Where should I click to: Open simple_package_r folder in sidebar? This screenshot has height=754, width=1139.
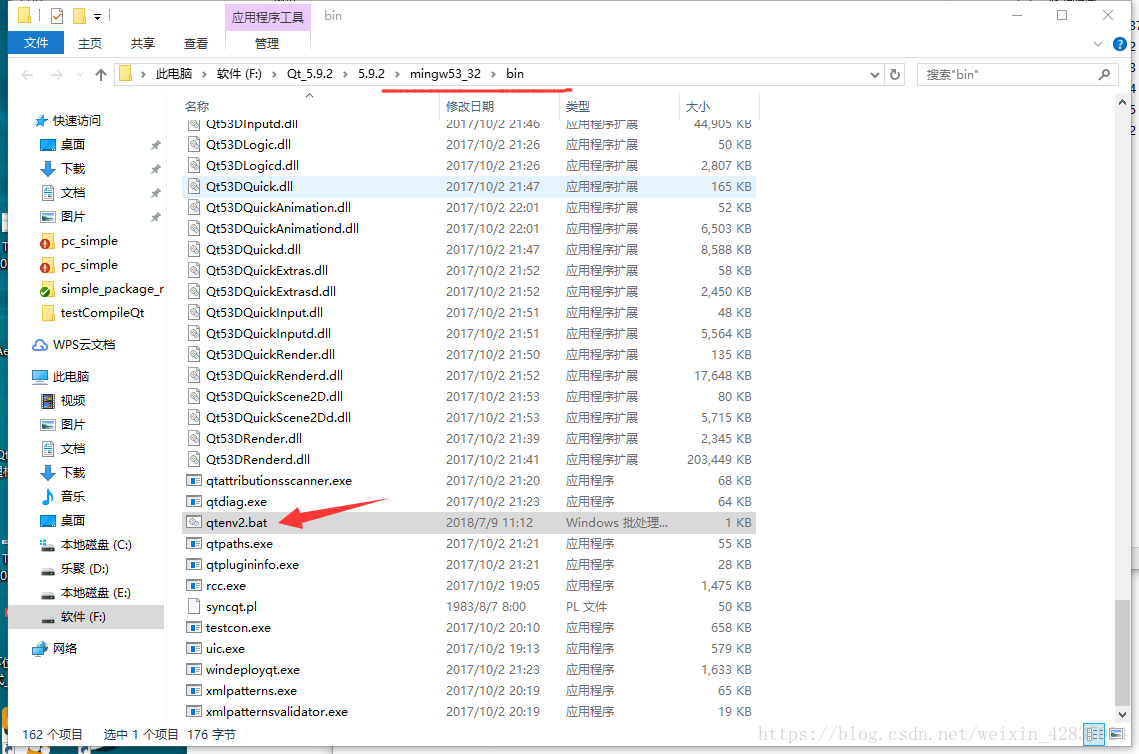[x=112, y=289]
